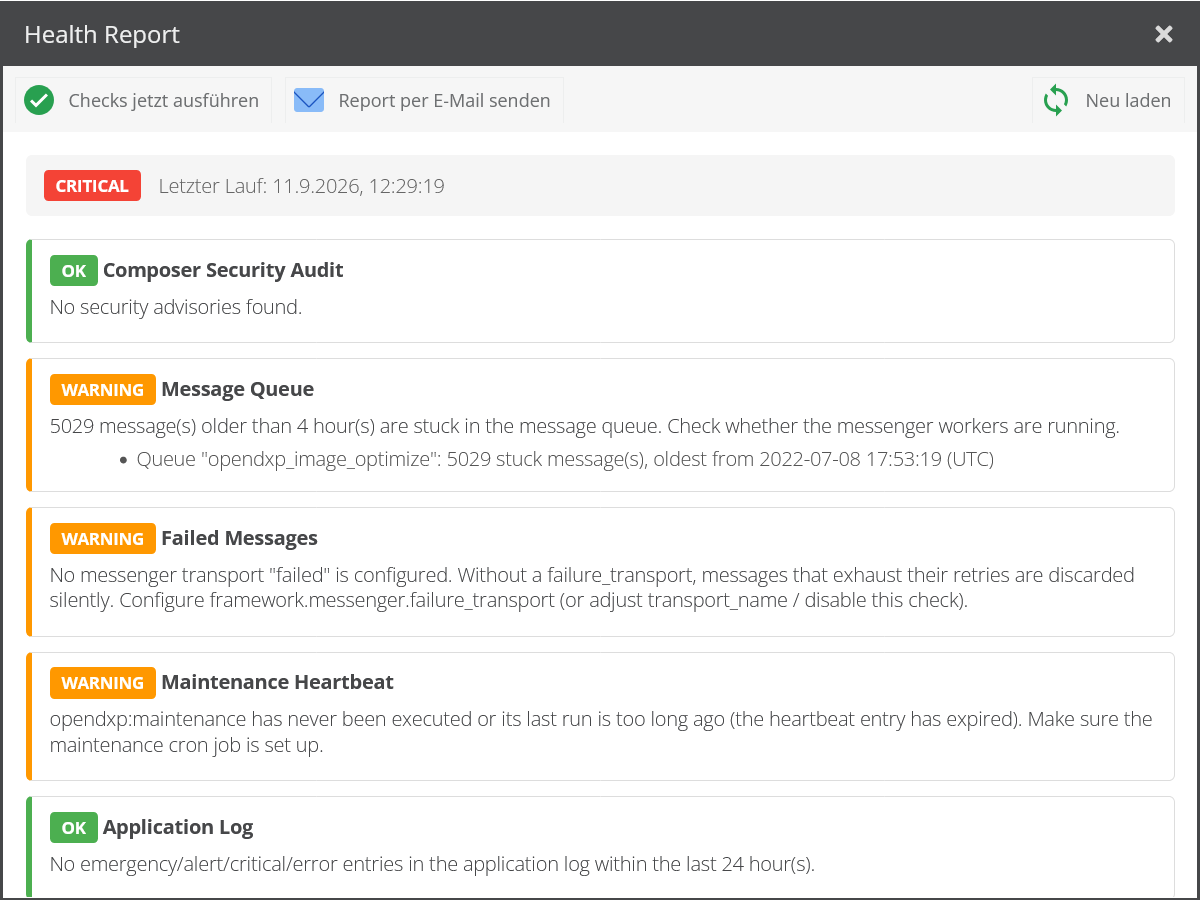This screenshot has width=1200, height=900.
Task: Click the 'Failed Messages' heading
Action: 239,538
